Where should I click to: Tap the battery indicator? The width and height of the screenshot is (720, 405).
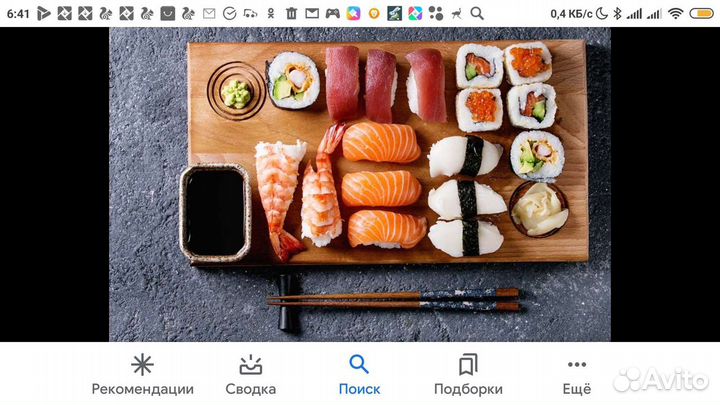pos(701,14)
